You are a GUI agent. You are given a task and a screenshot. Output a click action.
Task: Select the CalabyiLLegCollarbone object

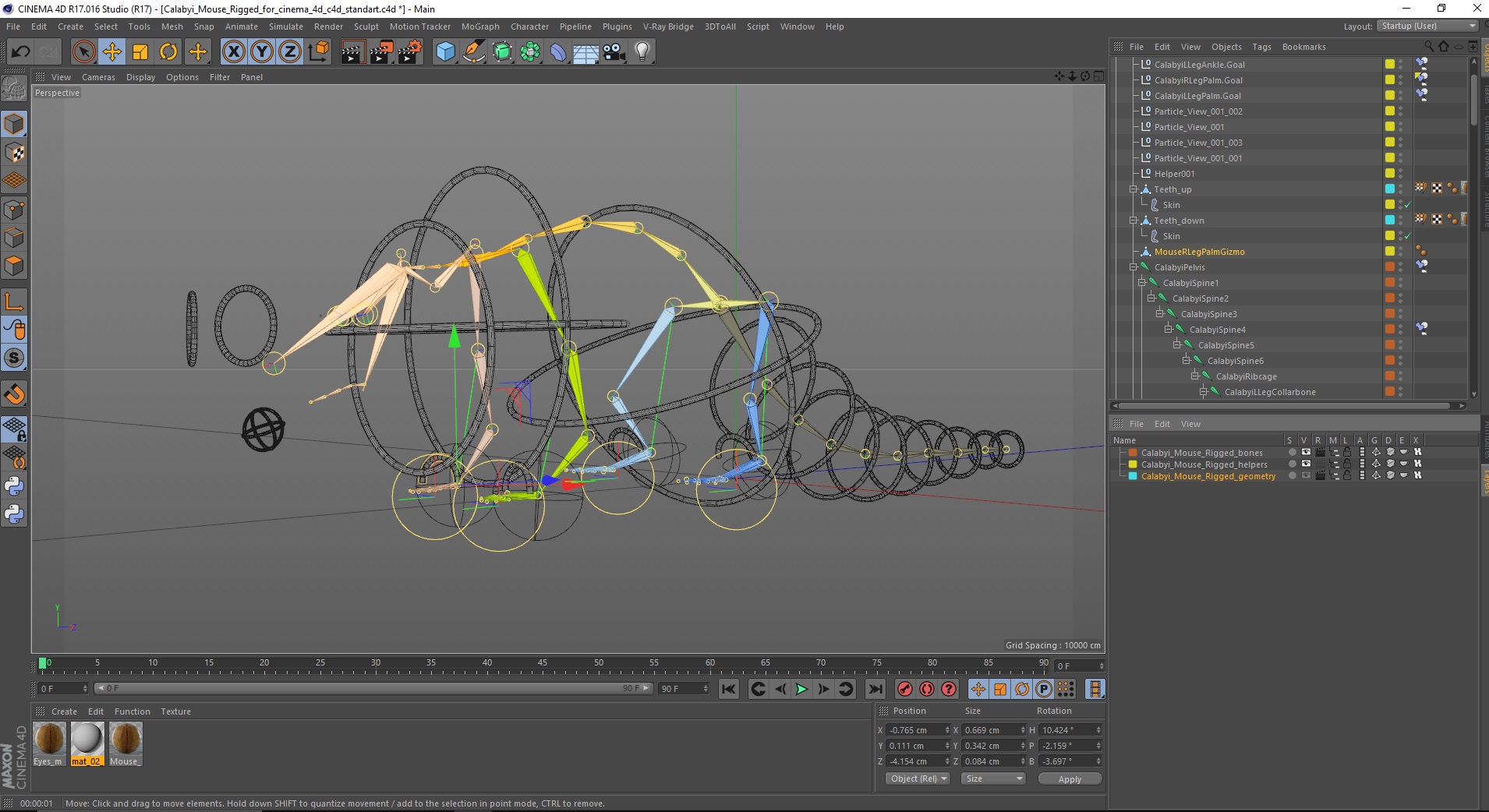coord(1269,392)
